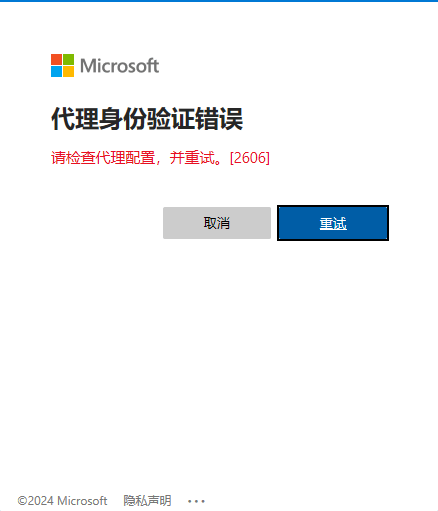The width and height of the screenshot is (438, 511).
Task: Click the green square of Microsoft logo
Action: (68, 59)
